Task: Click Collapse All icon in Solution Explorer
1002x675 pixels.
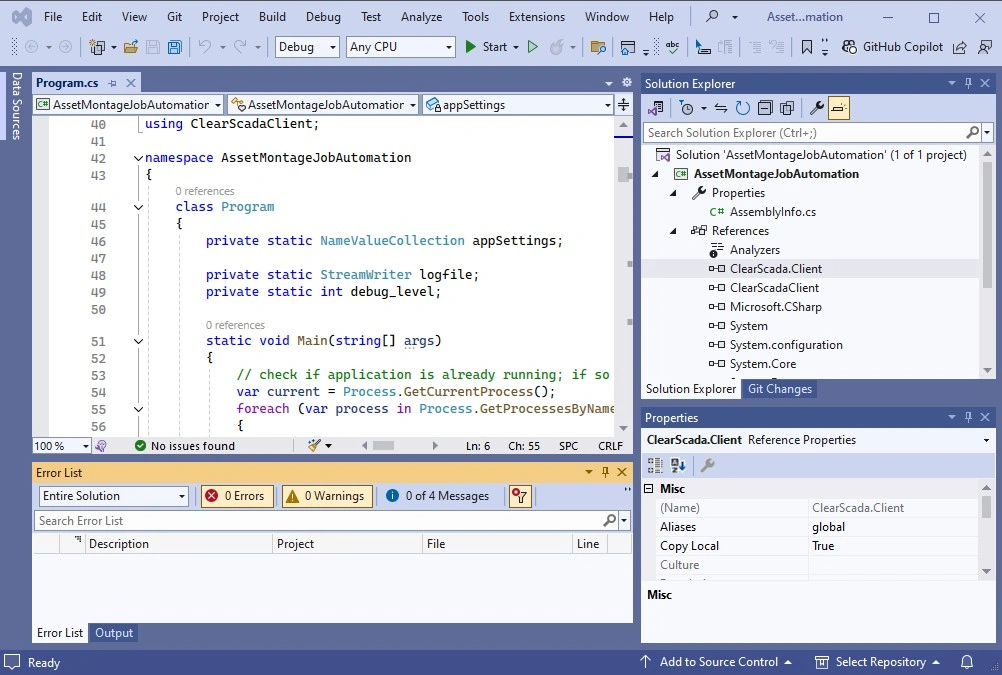Action: (x=765, y=108)
